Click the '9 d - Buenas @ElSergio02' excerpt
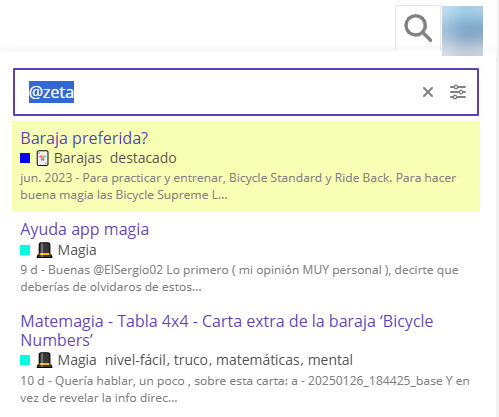The height and width of the screenshot is (417, 499). pyautogui.click(x=239, y=278)
